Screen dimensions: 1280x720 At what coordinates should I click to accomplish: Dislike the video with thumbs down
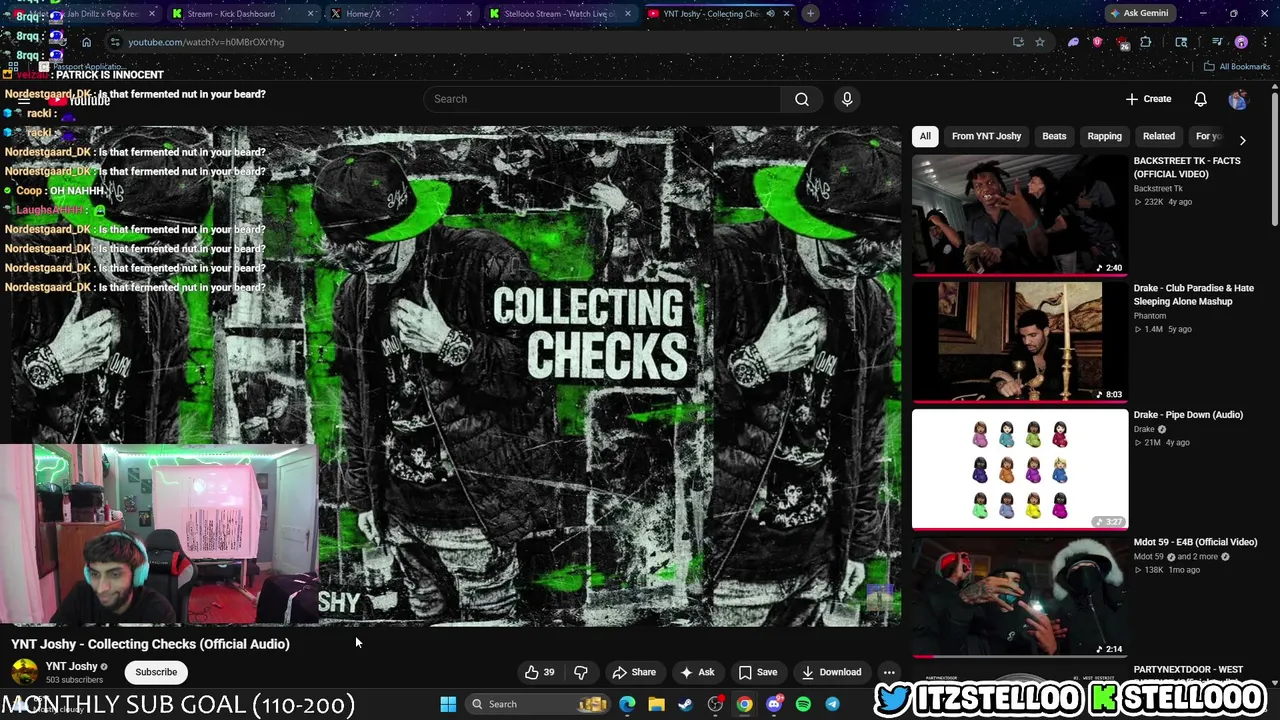pos(581,672)
